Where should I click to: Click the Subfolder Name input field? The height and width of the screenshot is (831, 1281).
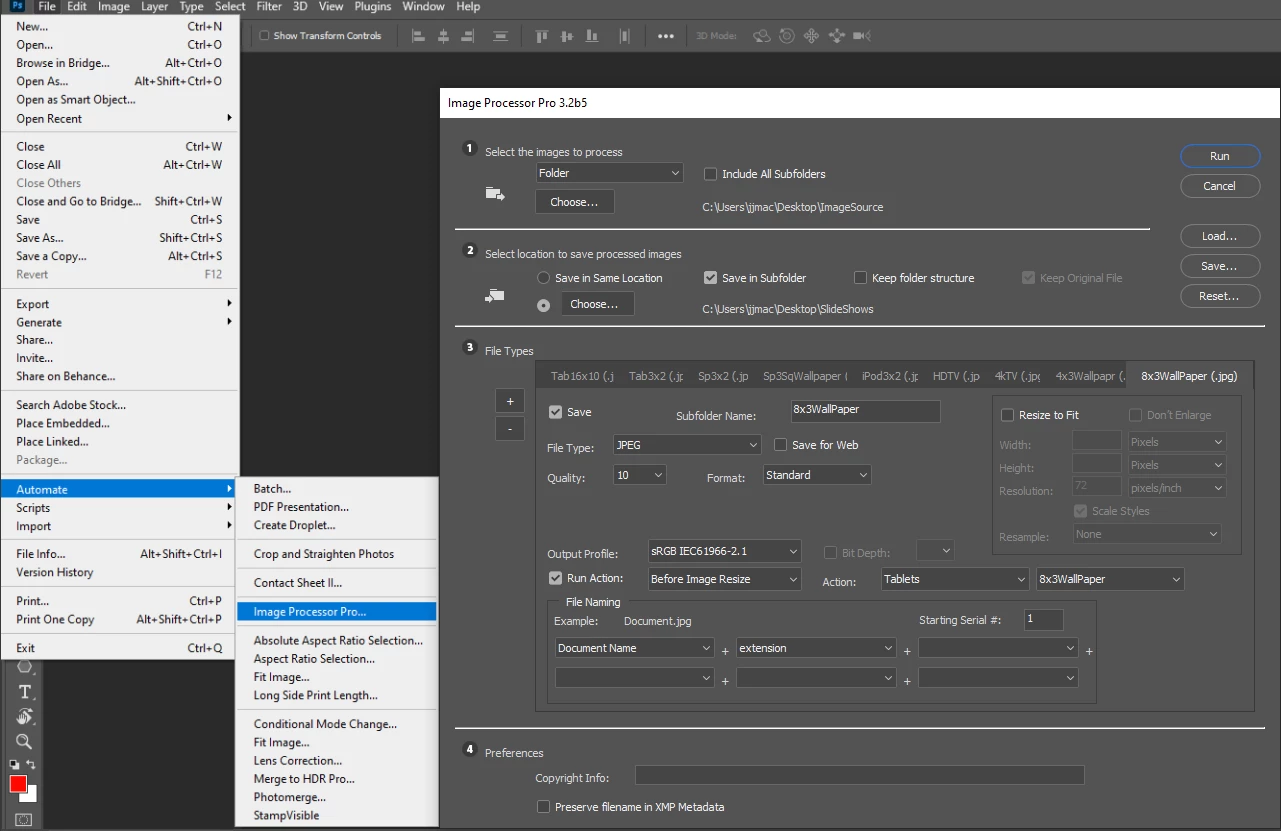coord(865,410)
